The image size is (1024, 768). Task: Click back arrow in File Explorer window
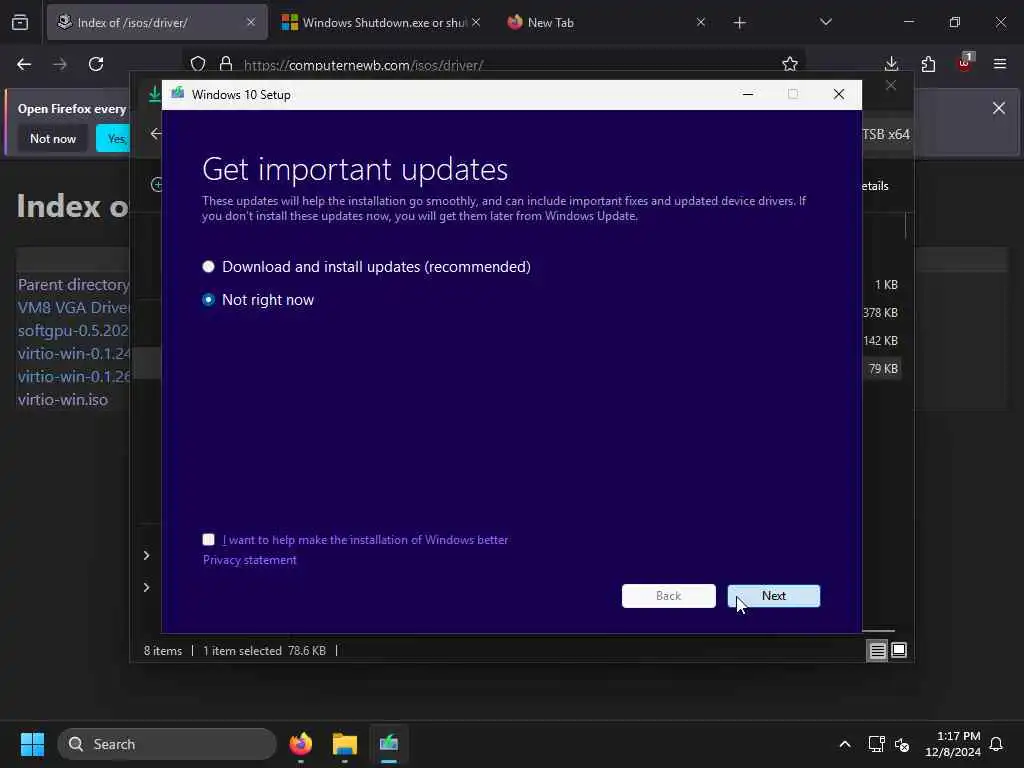click(x=155, y=134)
